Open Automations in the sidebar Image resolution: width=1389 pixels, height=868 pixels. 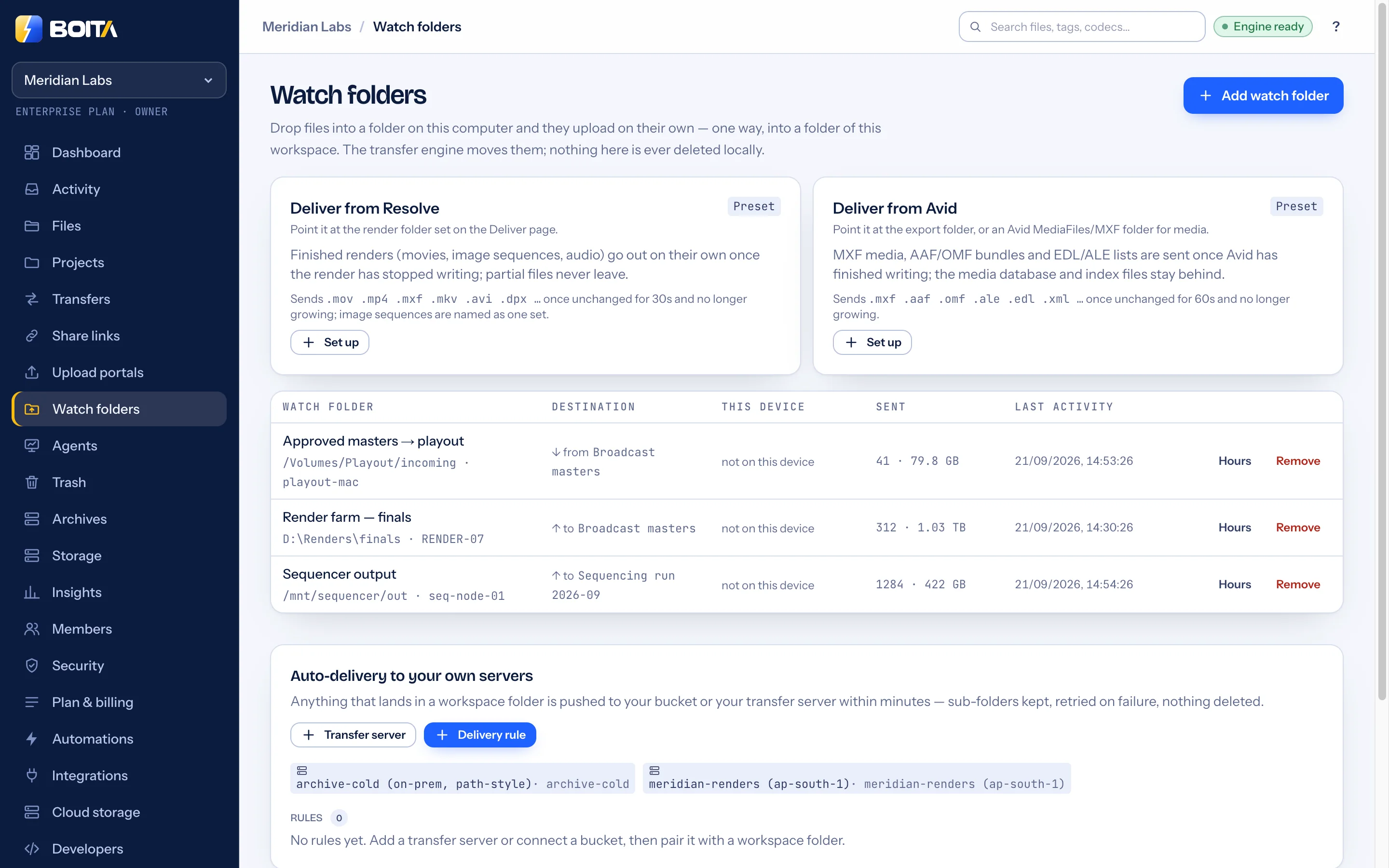click(x=119, y=739)
